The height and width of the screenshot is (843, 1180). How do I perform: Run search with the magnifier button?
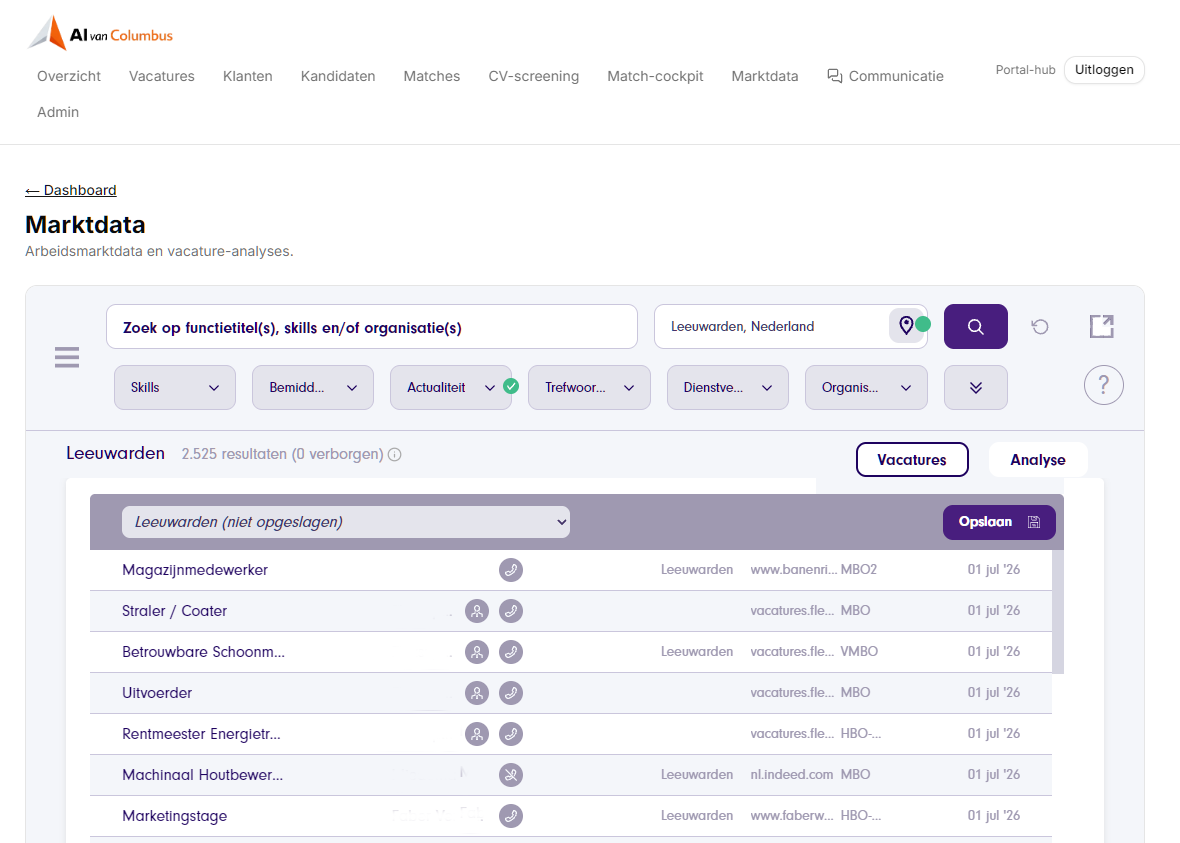[x=975, y=327]
